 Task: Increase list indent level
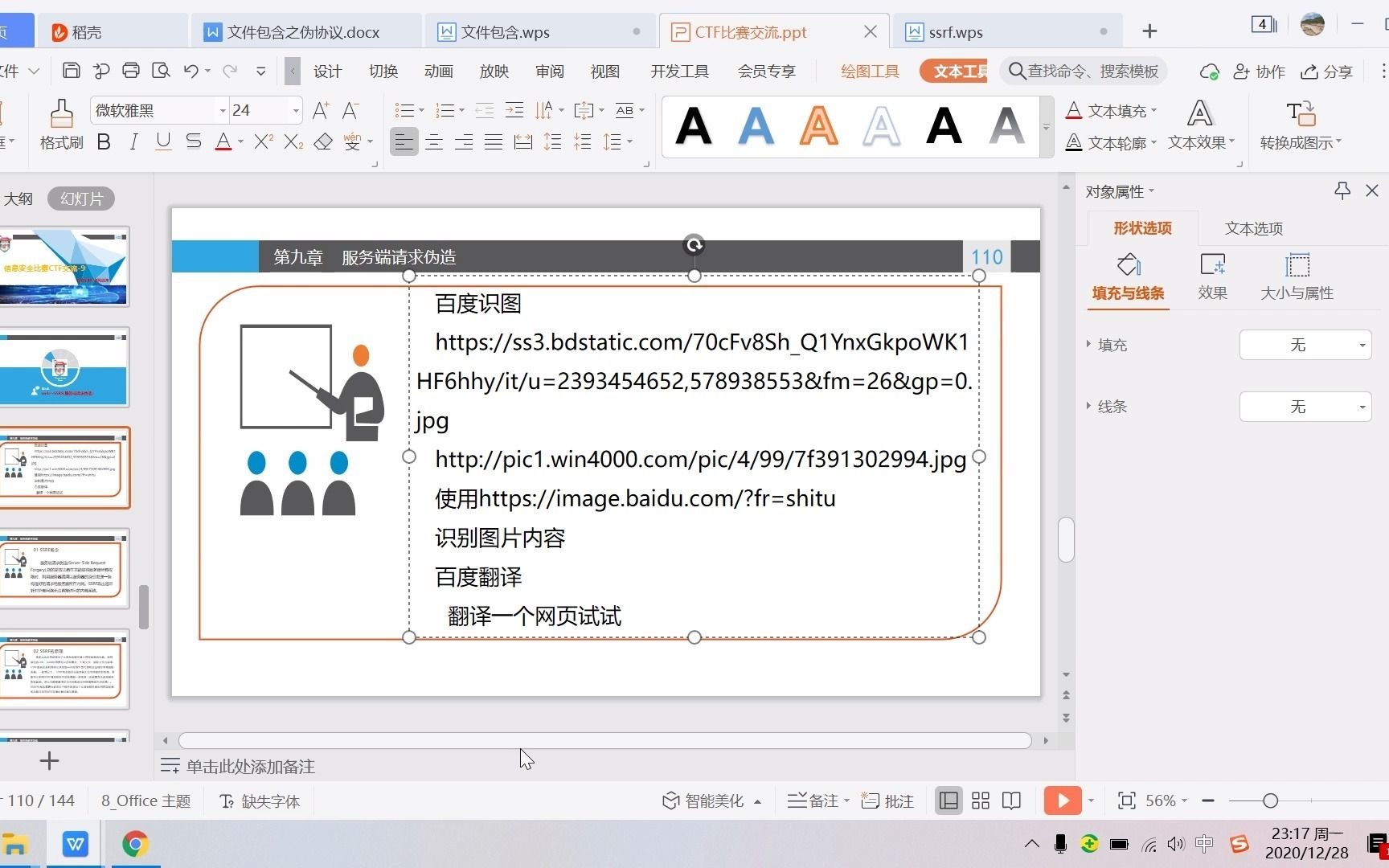click(x=514, y=110)
